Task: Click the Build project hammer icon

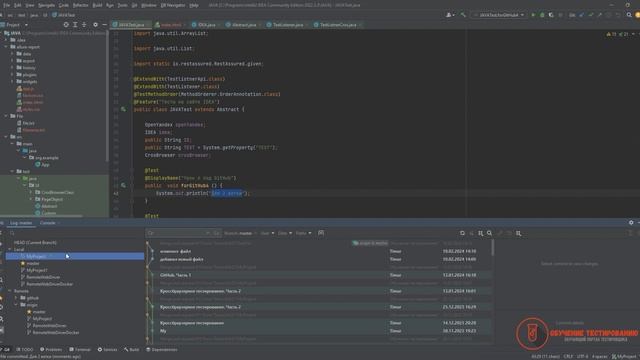Action: (463, 15)
